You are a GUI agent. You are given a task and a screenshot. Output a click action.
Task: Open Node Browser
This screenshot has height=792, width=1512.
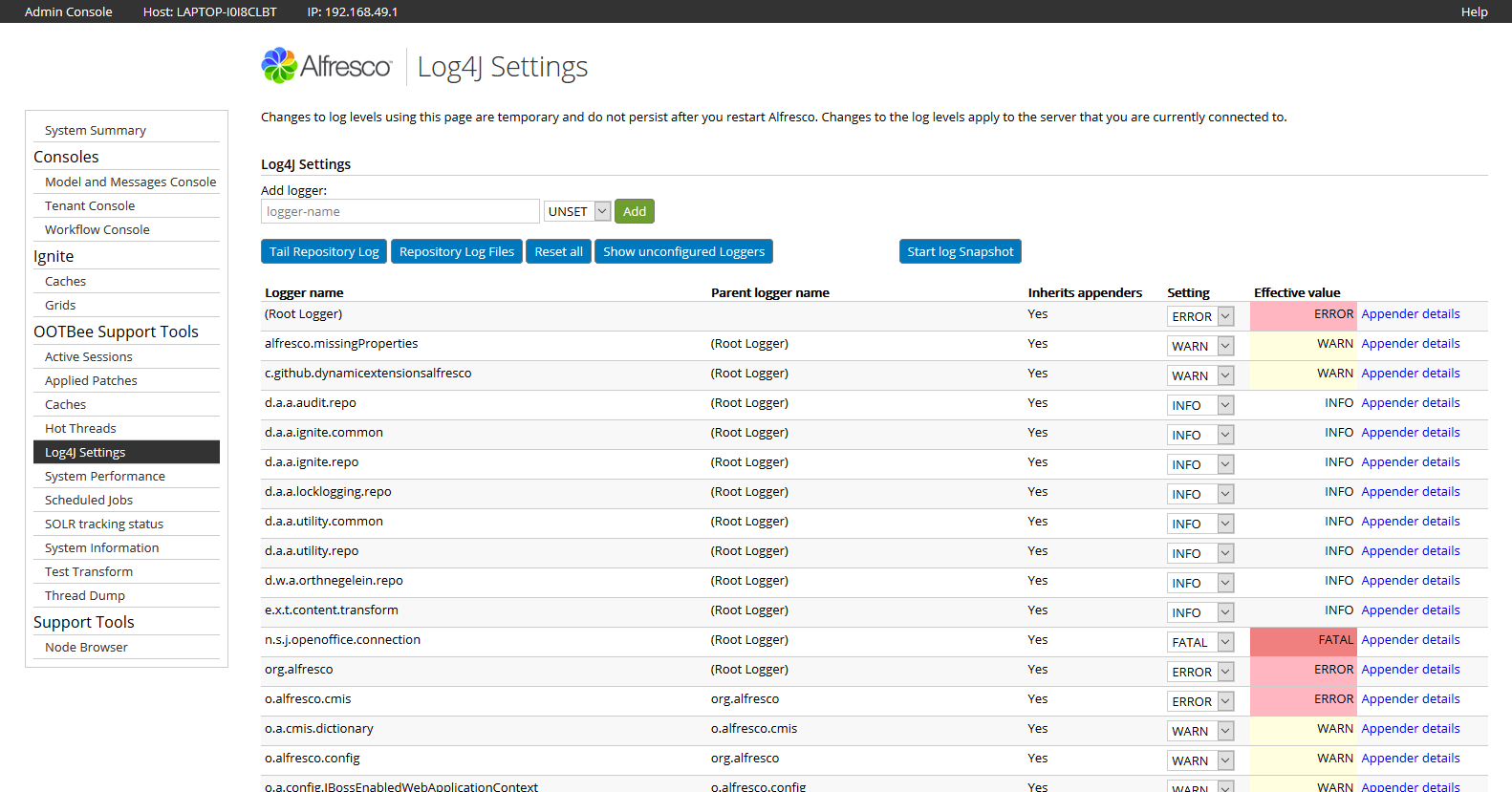(86, 647)
